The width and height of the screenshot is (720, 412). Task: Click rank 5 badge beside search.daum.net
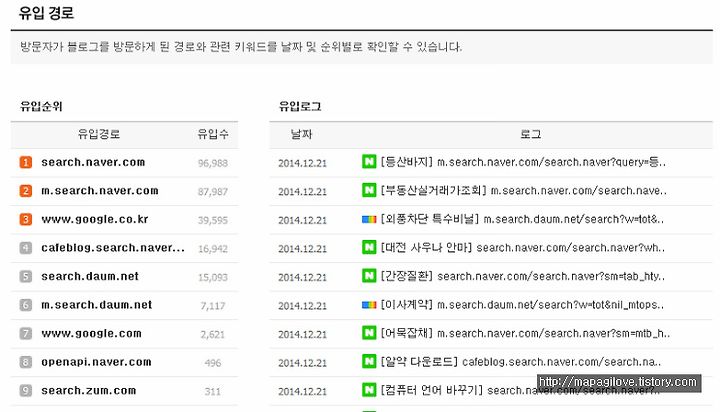click(x=26, y=277)
